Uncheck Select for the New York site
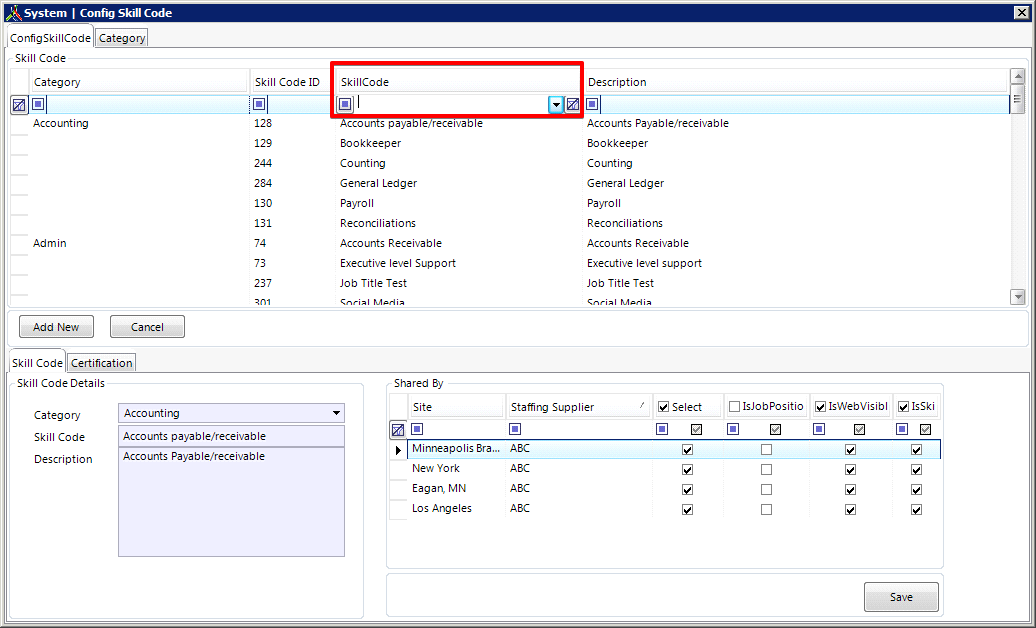This screenshot has width=1036, height=628. (x=687, y=469)
